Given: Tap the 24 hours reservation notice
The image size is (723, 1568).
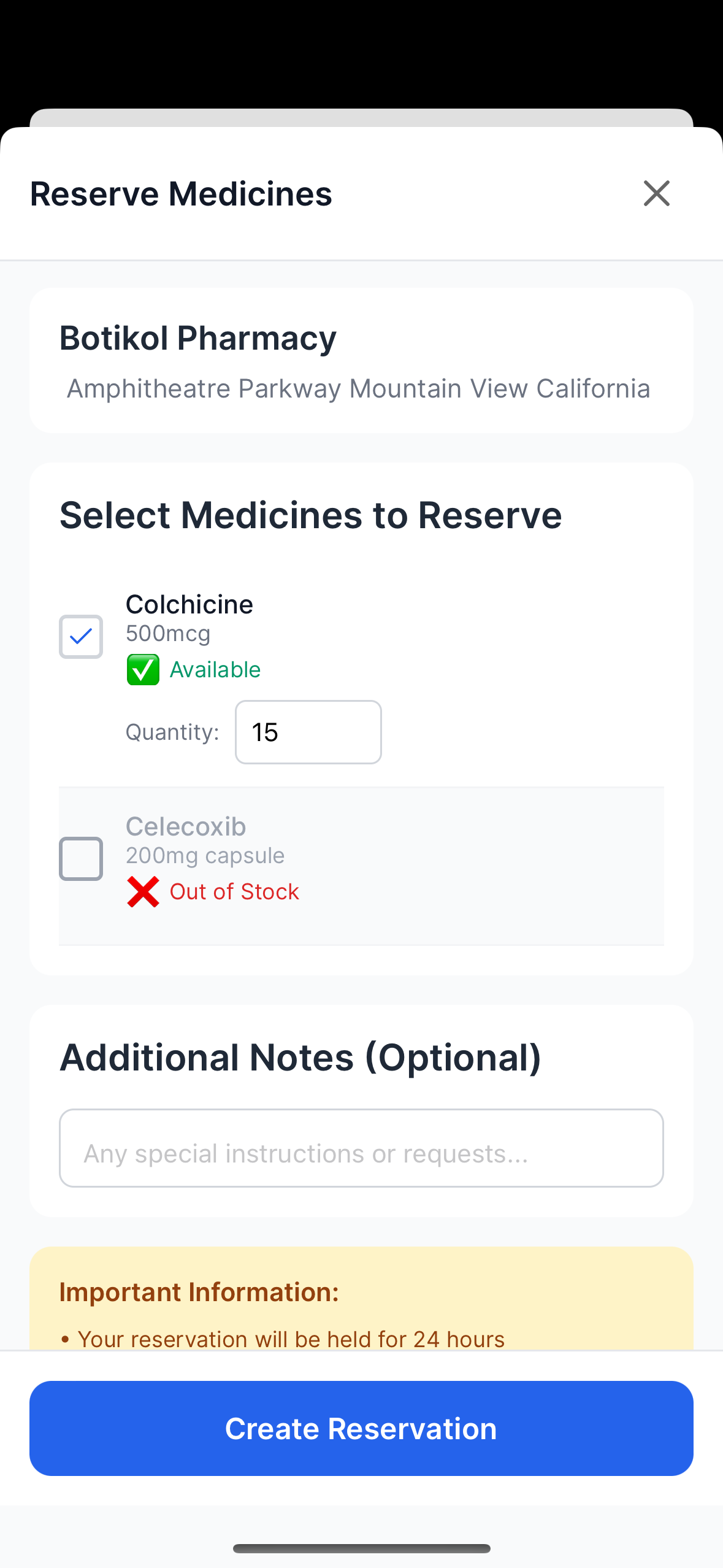Looking at the screenshot, I should [x=291, y=1339].
